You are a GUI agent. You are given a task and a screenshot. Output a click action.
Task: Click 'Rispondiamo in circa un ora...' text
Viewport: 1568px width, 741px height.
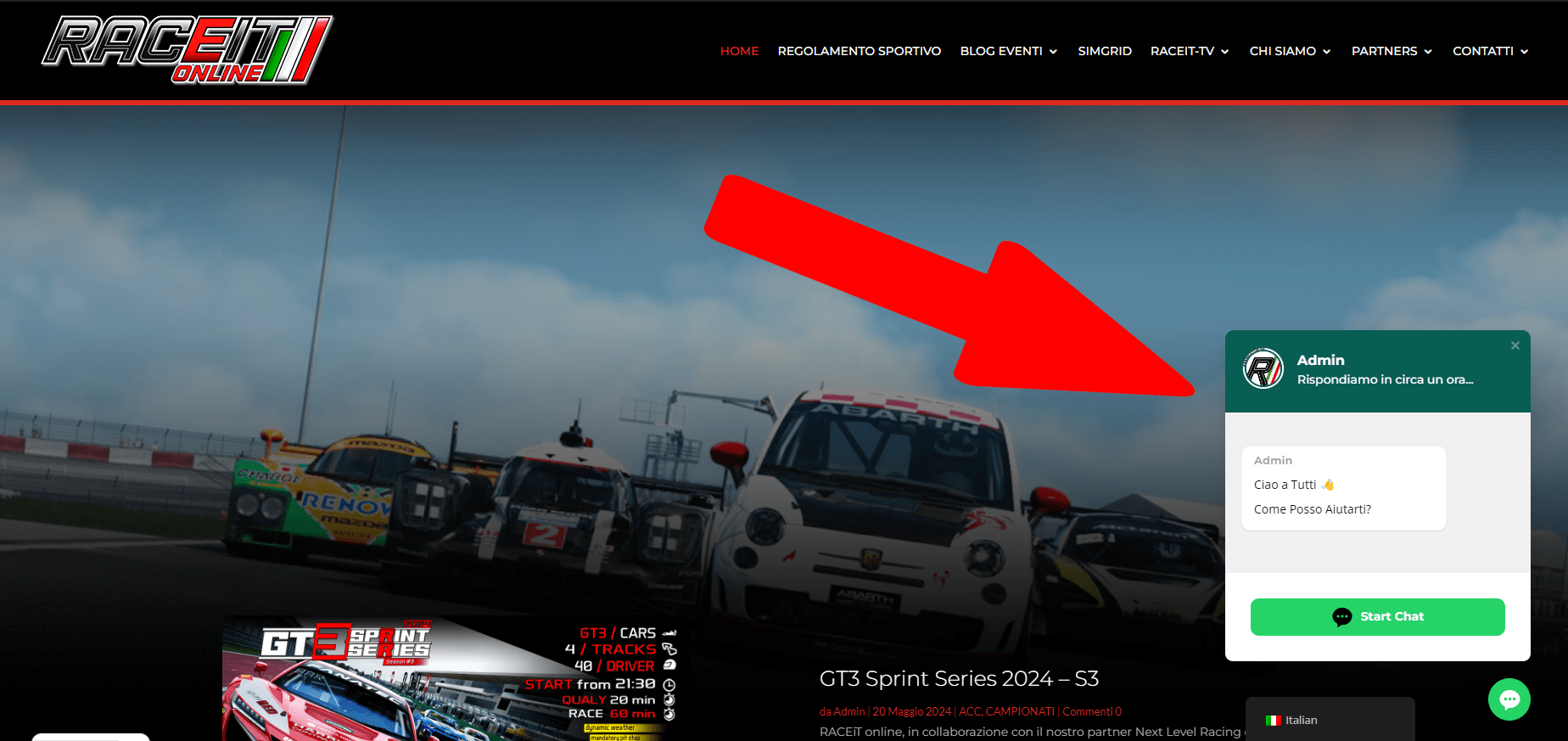tap(1385, 379)
